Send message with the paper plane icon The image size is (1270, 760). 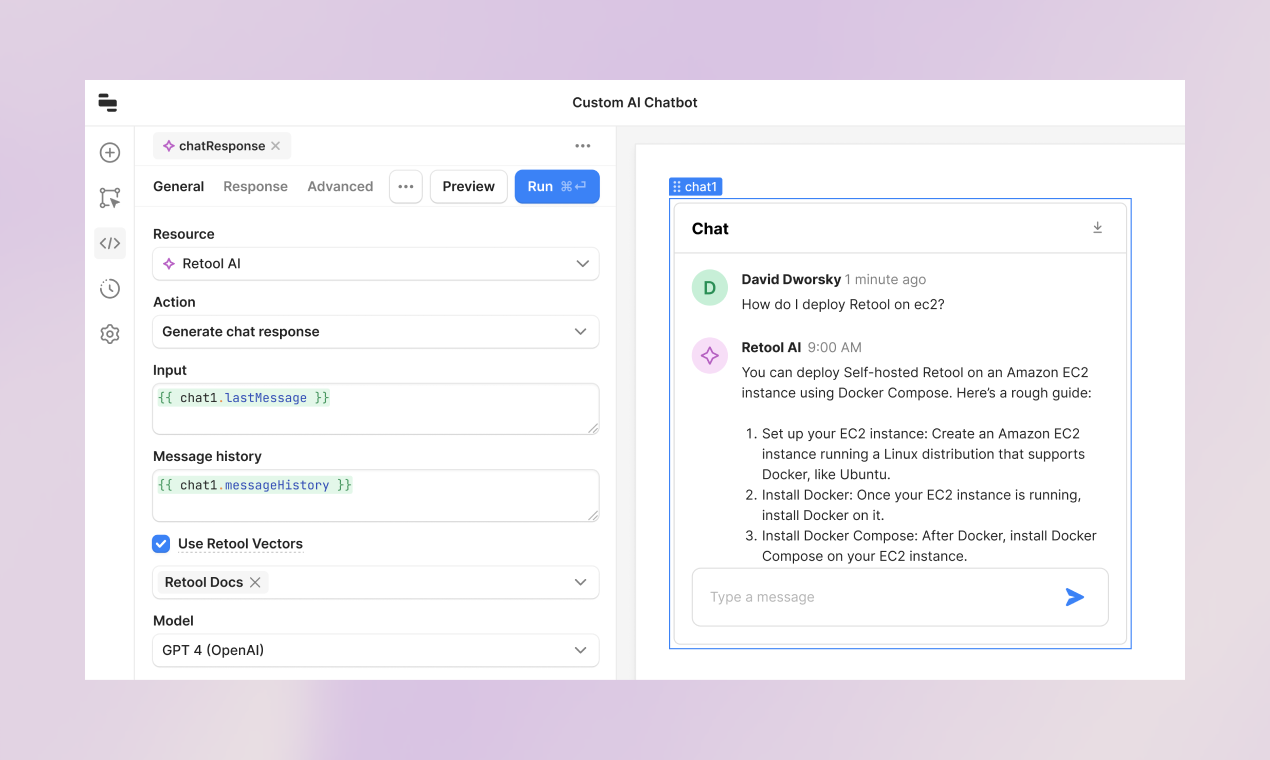pos(1075,597)
